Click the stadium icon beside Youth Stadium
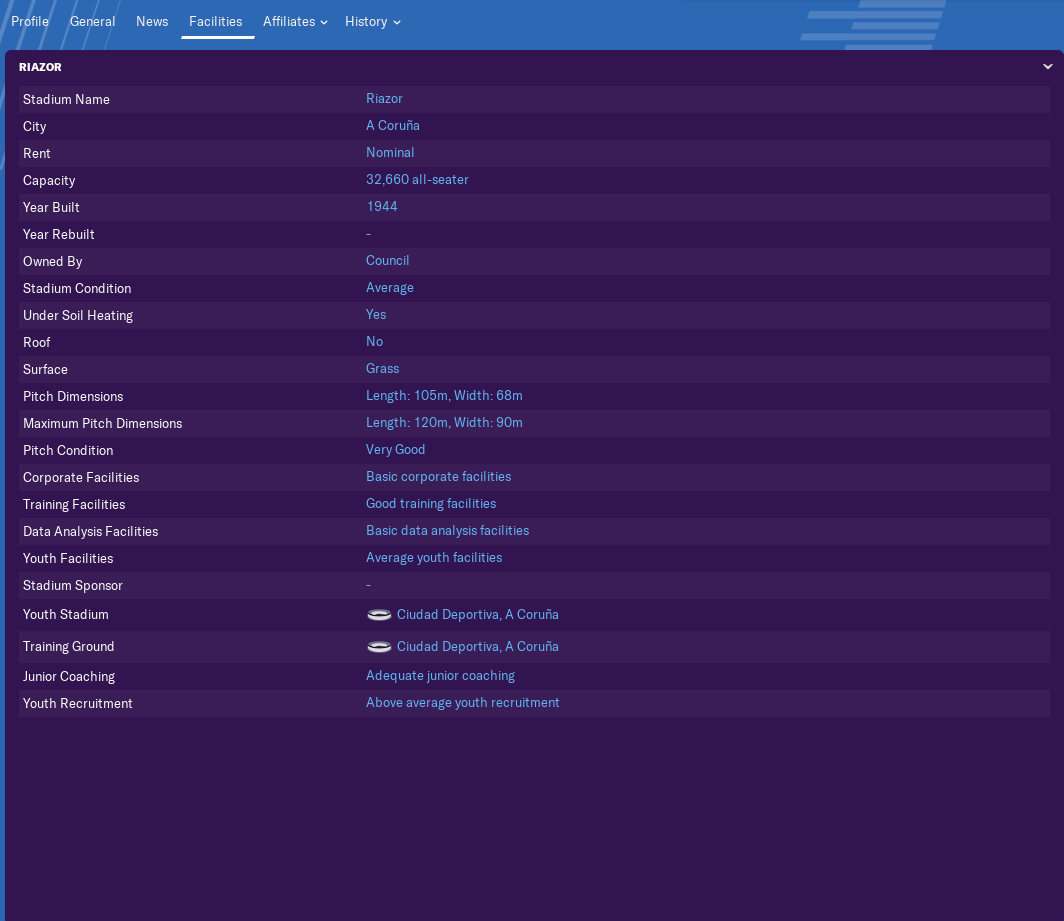This screenshot has width=1064, height=921. point(379,615)
